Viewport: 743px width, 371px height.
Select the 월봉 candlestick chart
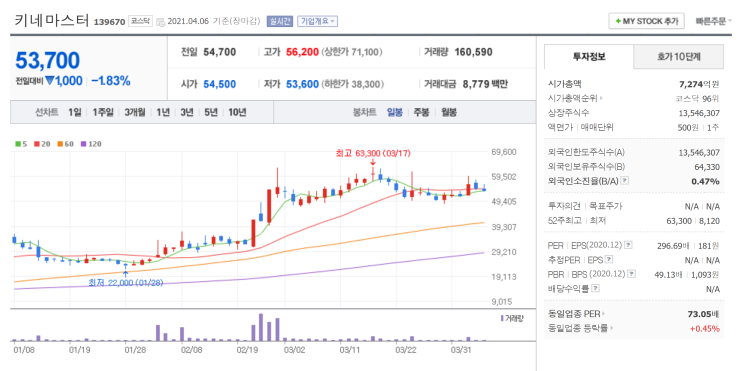pos(449,113)
